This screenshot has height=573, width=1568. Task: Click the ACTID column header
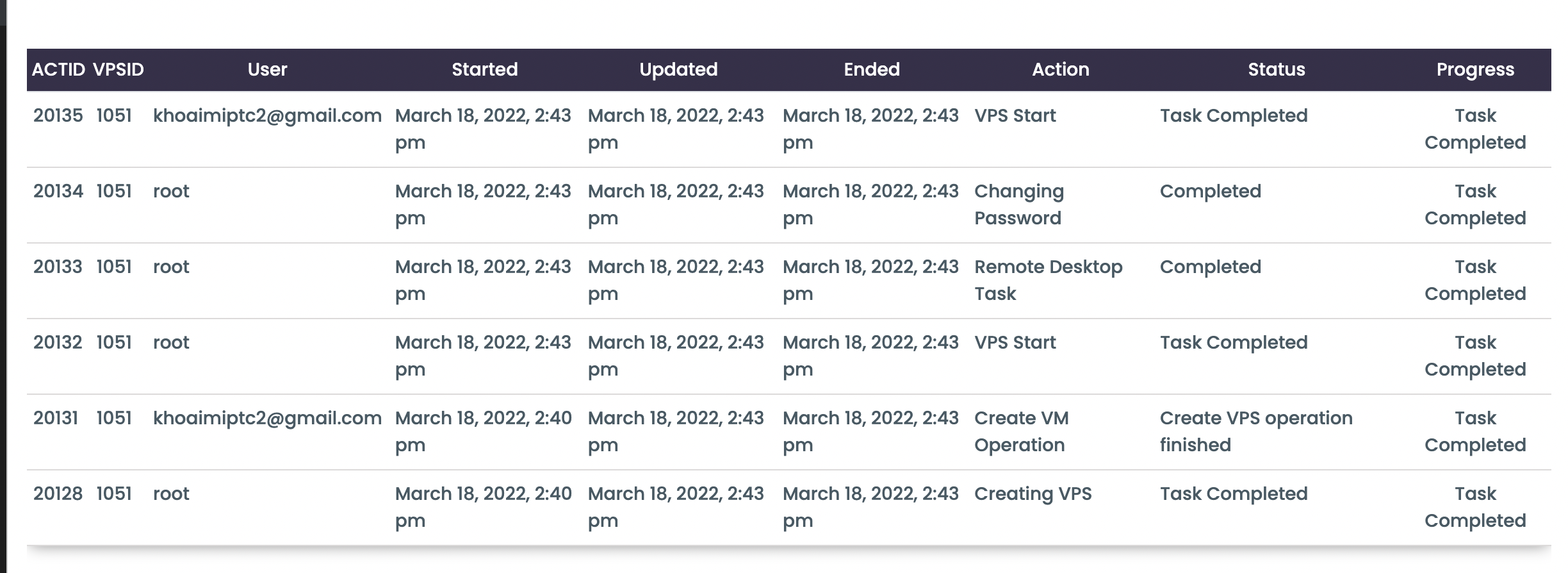coord(58,69)
